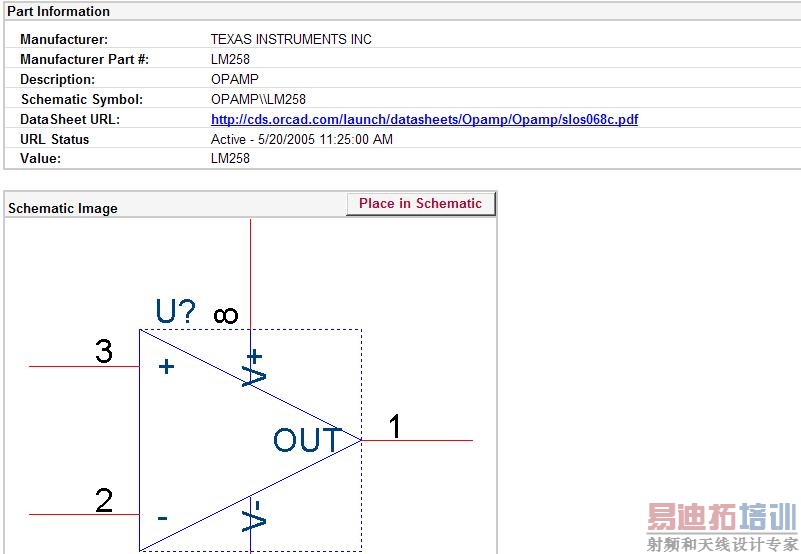This screenshot has height=554, width=801.
Task: Click pin number 8 near the V+ line
Action: point(226,315)
